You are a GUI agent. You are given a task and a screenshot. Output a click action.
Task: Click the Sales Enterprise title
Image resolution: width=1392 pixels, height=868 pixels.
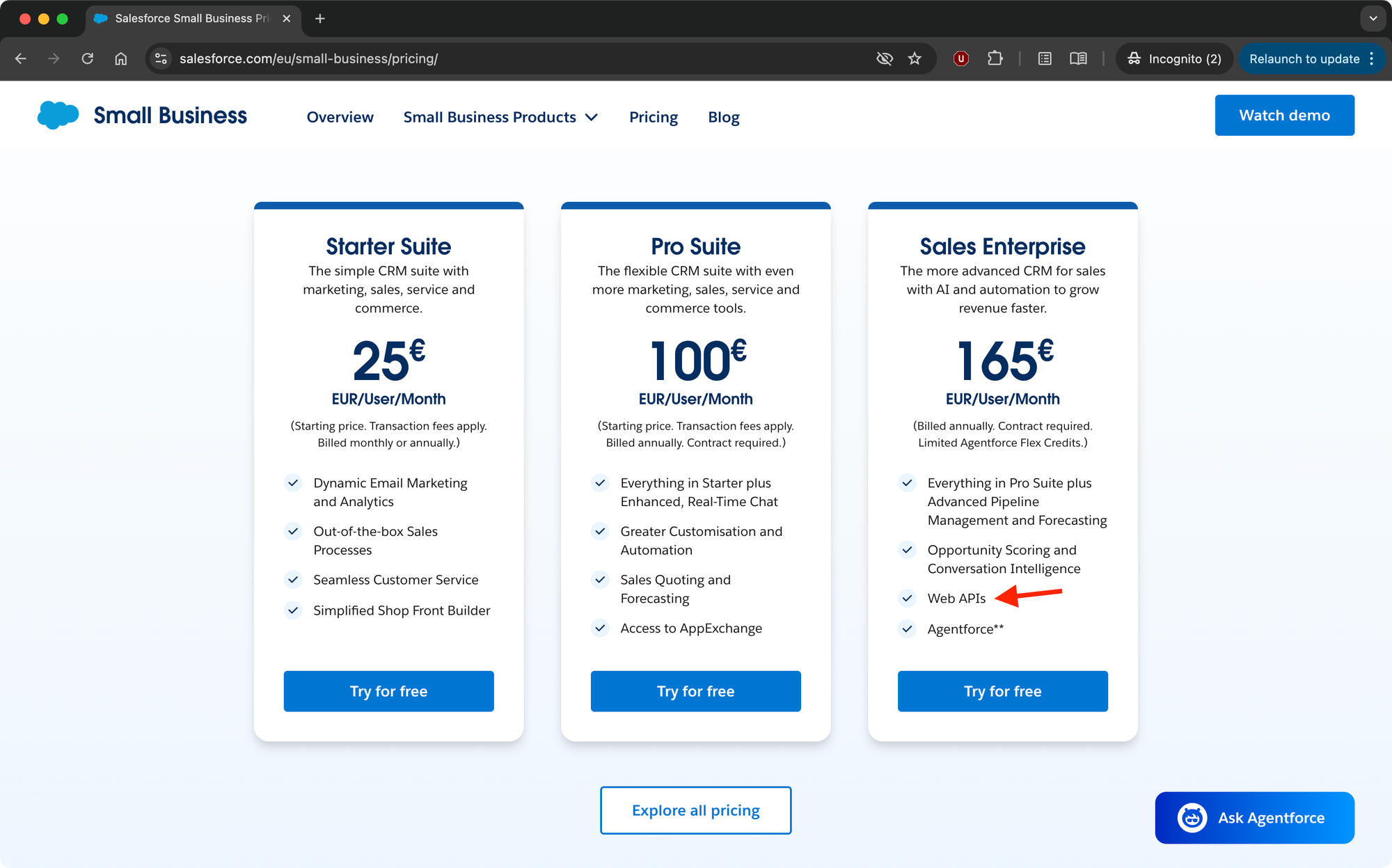pyautogui.click(x=1003, y=246)
